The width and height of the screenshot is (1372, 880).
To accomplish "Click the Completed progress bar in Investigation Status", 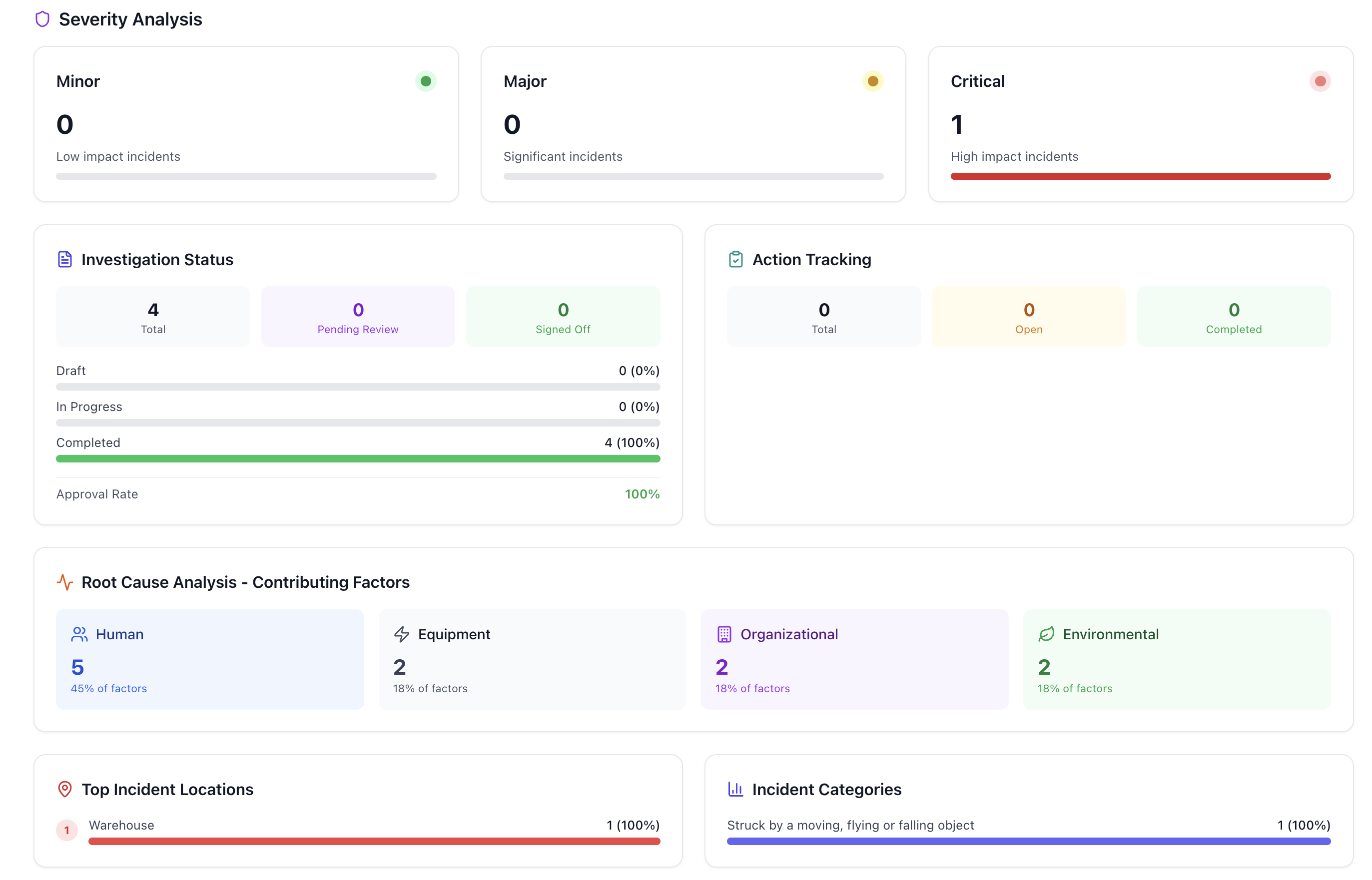I will click(x=358, y=458).
